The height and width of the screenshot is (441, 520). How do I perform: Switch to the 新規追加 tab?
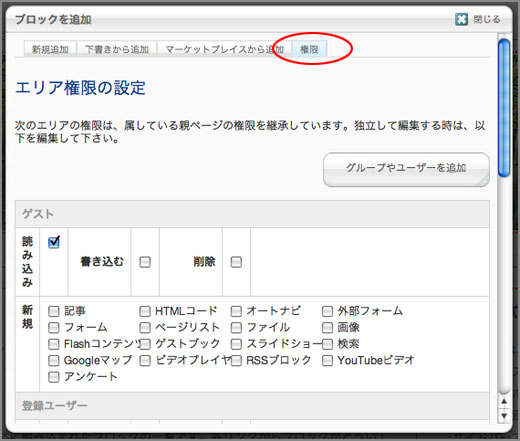coord(50,49)
